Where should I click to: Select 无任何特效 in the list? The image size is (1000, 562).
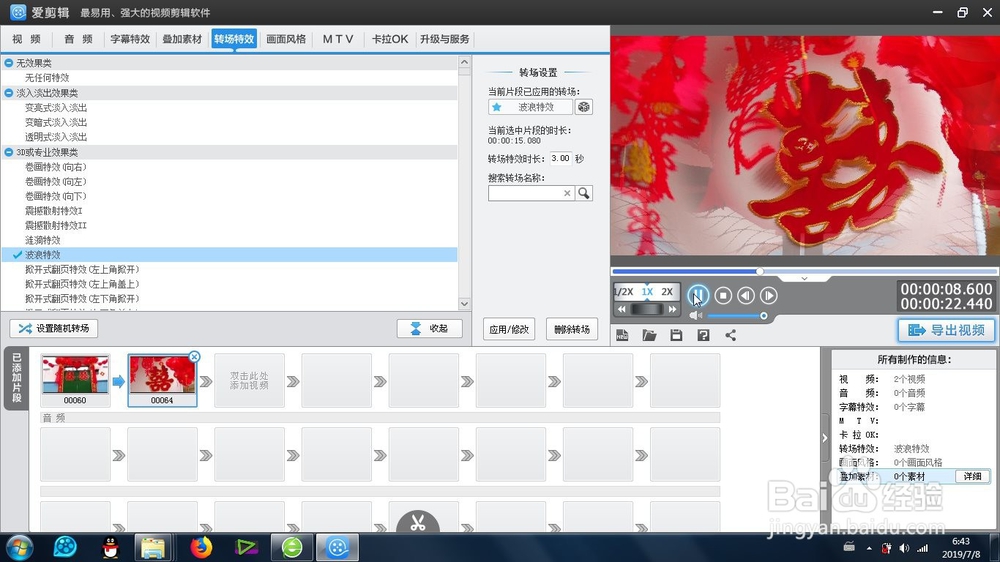(47, 78)
